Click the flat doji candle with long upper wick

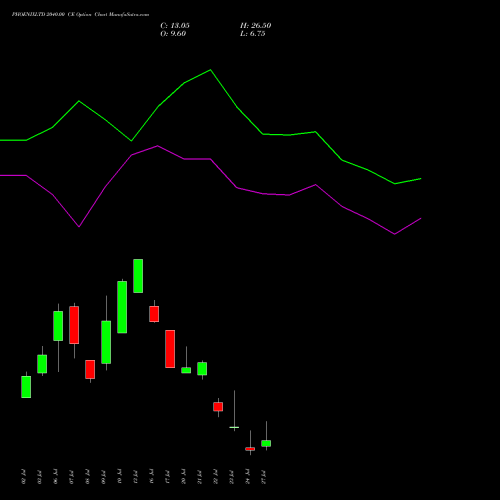[x=234, y=427]
